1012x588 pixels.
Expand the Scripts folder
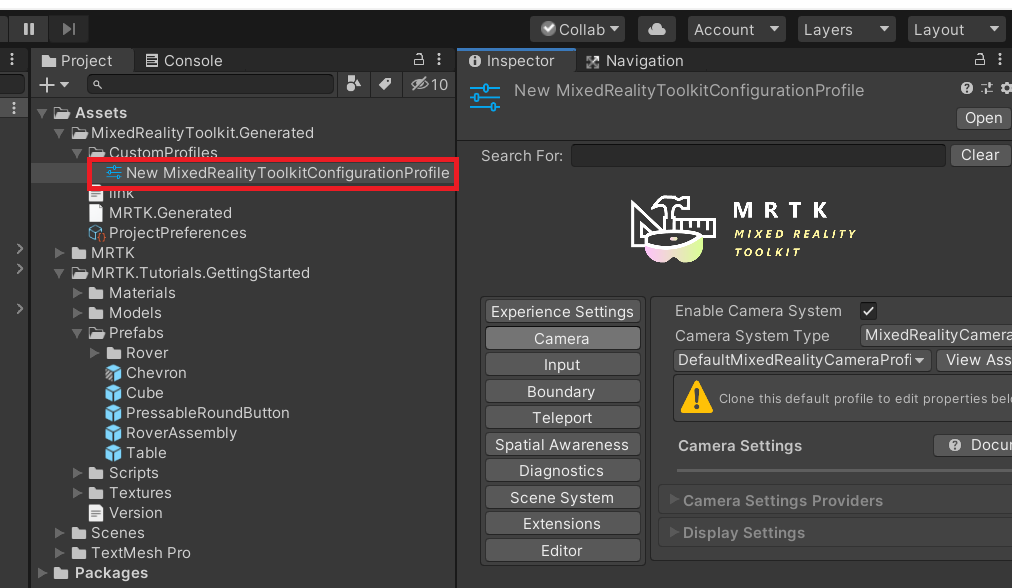coord(77,473)
